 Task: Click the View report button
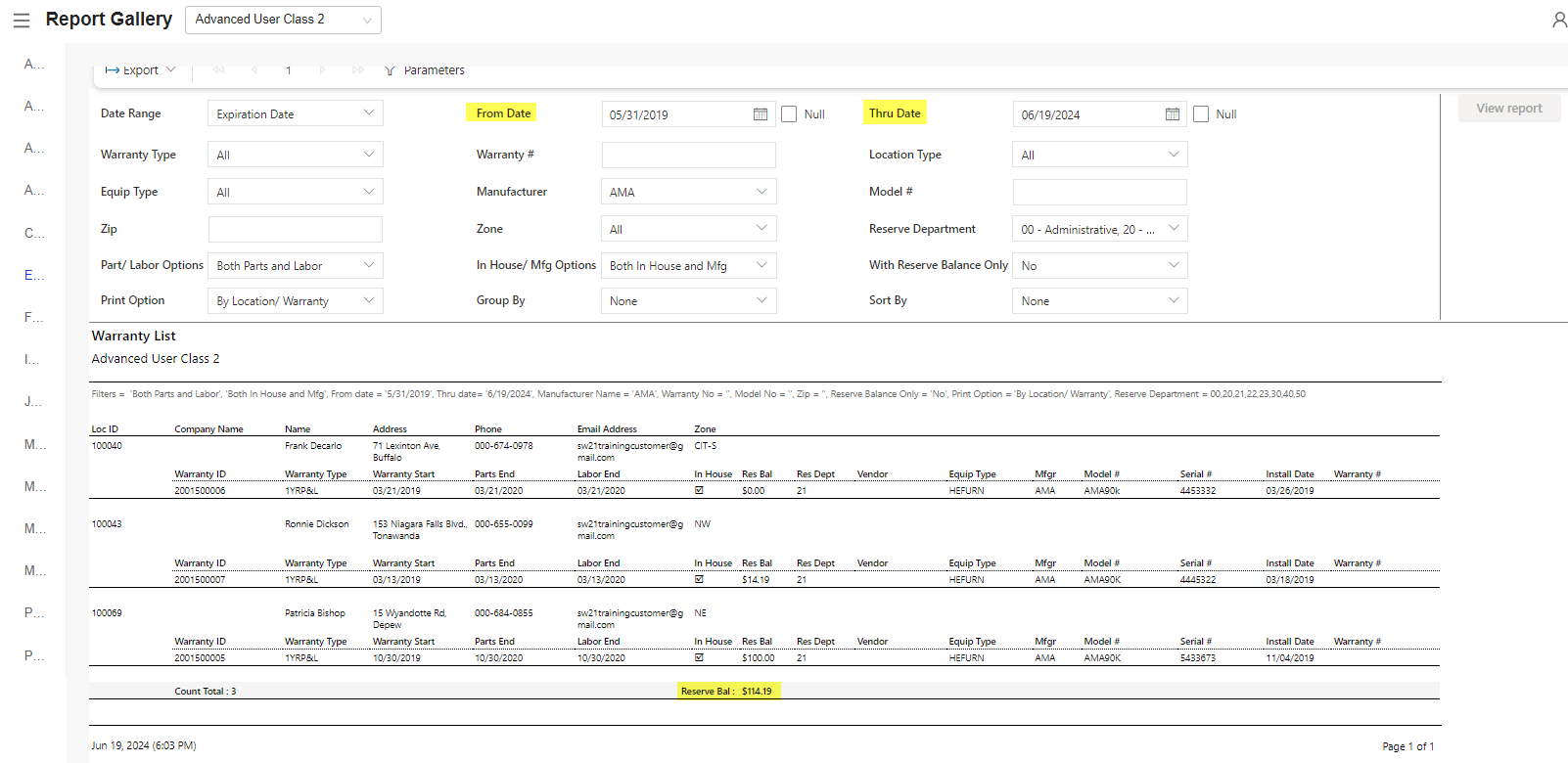pyautogui.click(x=1509, y=109)
